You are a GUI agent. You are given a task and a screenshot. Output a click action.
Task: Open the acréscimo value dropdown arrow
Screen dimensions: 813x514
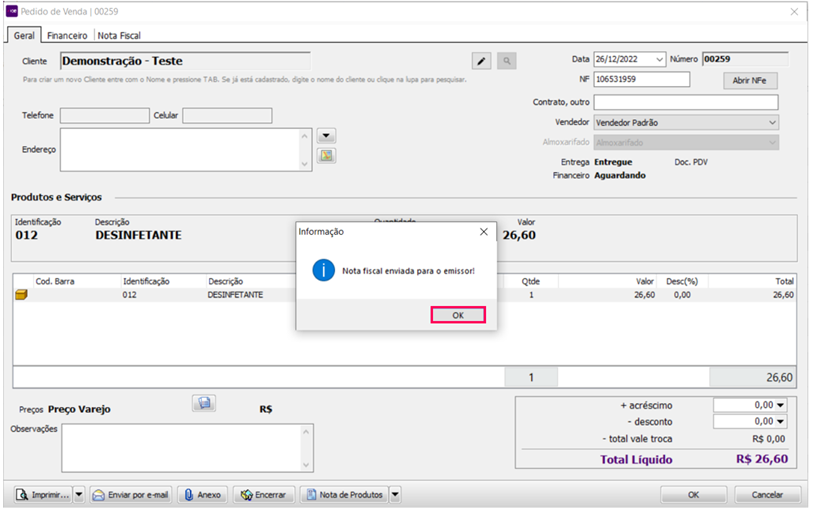pos(780,405)
